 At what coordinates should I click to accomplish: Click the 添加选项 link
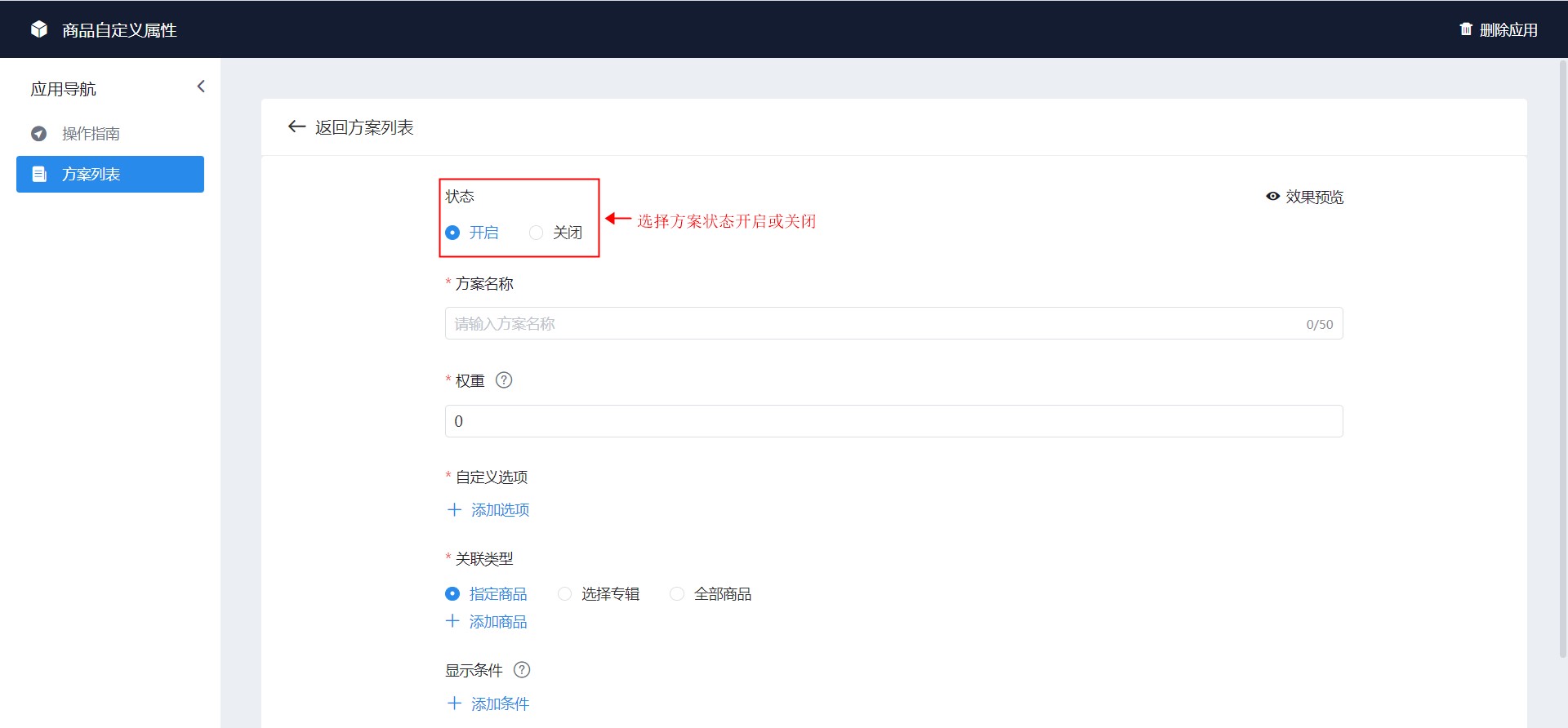500,510
